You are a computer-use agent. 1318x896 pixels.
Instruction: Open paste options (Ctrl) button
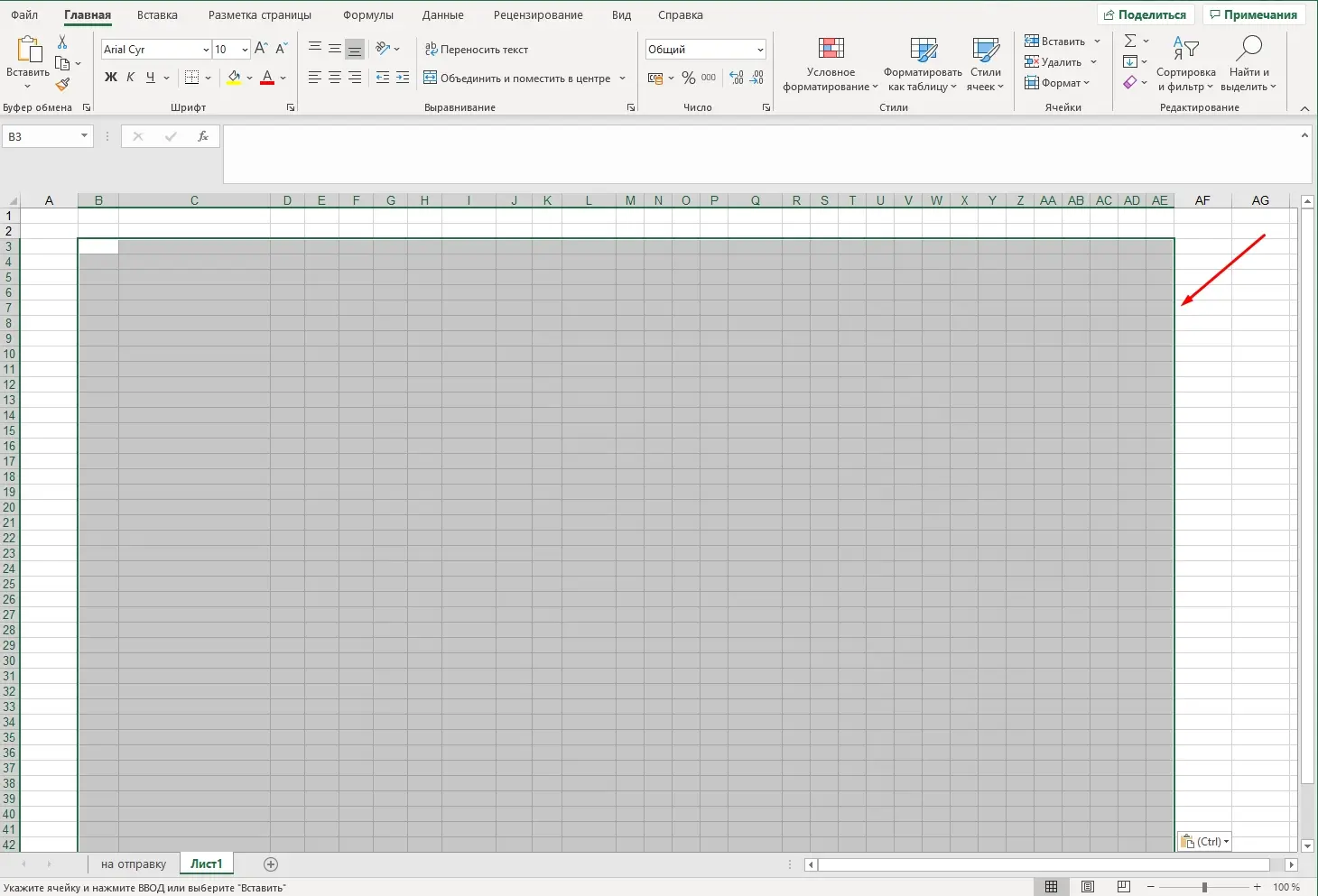(x=1204, y=842)
